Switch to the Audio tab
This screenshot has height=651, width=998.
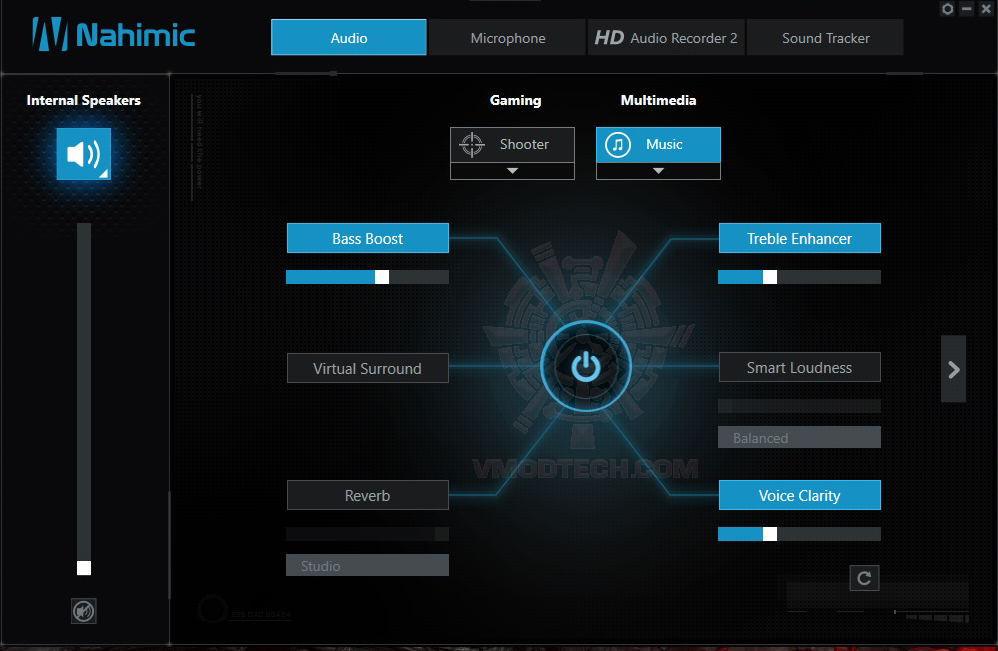point(349,38)
